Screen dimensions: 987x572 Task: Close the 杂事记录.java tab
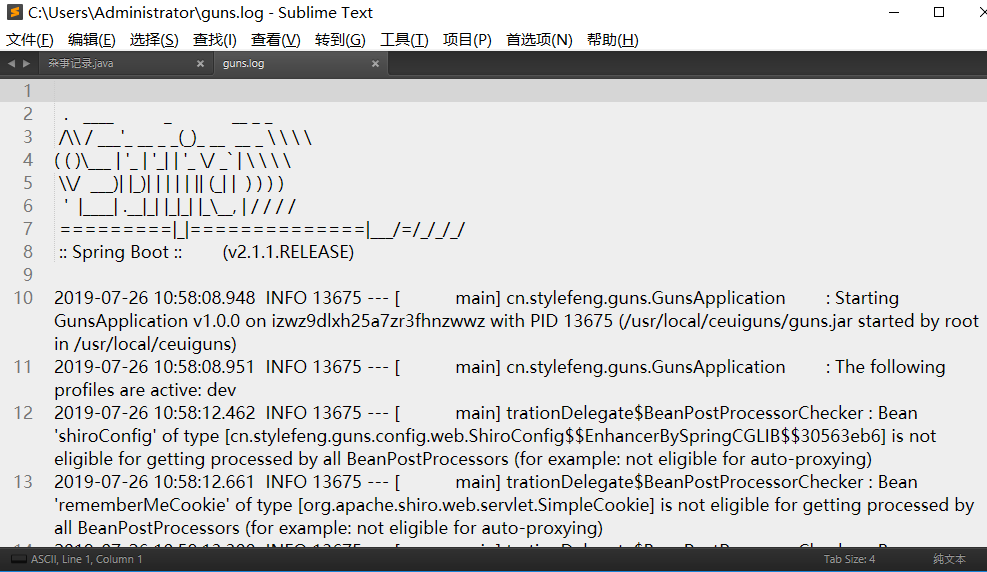point(200,64)
